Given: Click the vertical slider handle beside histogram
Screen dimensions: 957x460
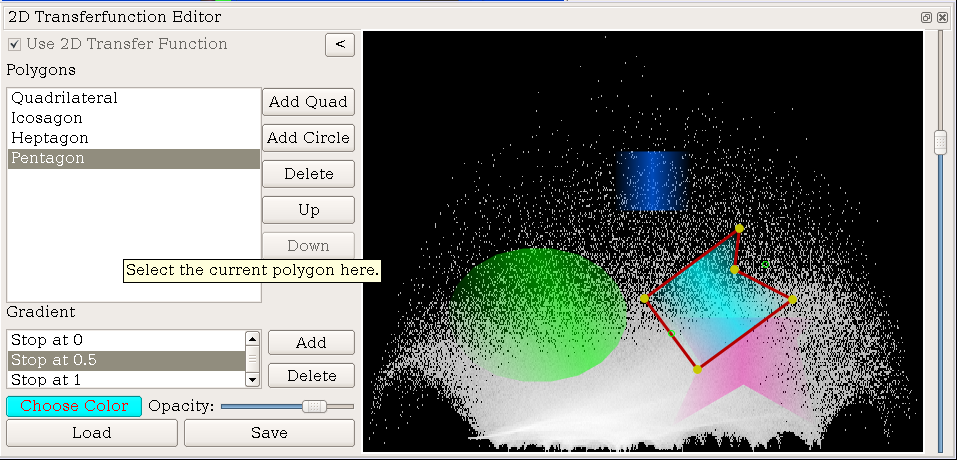Looking at the screenshot, I should click(941, 143).
